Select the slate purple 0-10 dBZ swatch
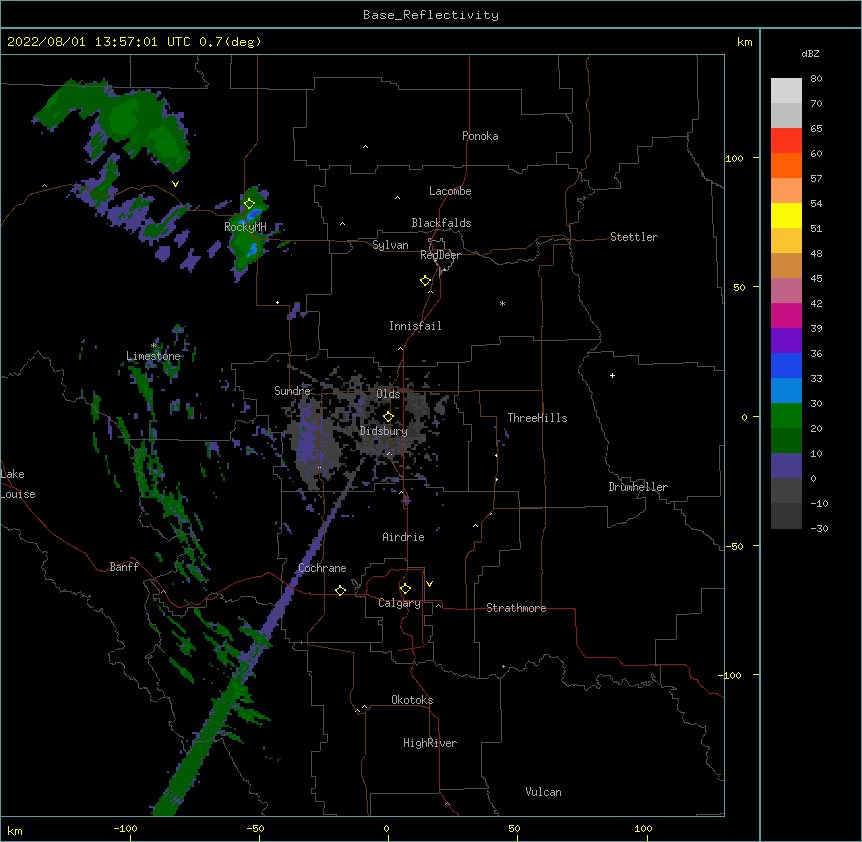 (x=786, y=466)
